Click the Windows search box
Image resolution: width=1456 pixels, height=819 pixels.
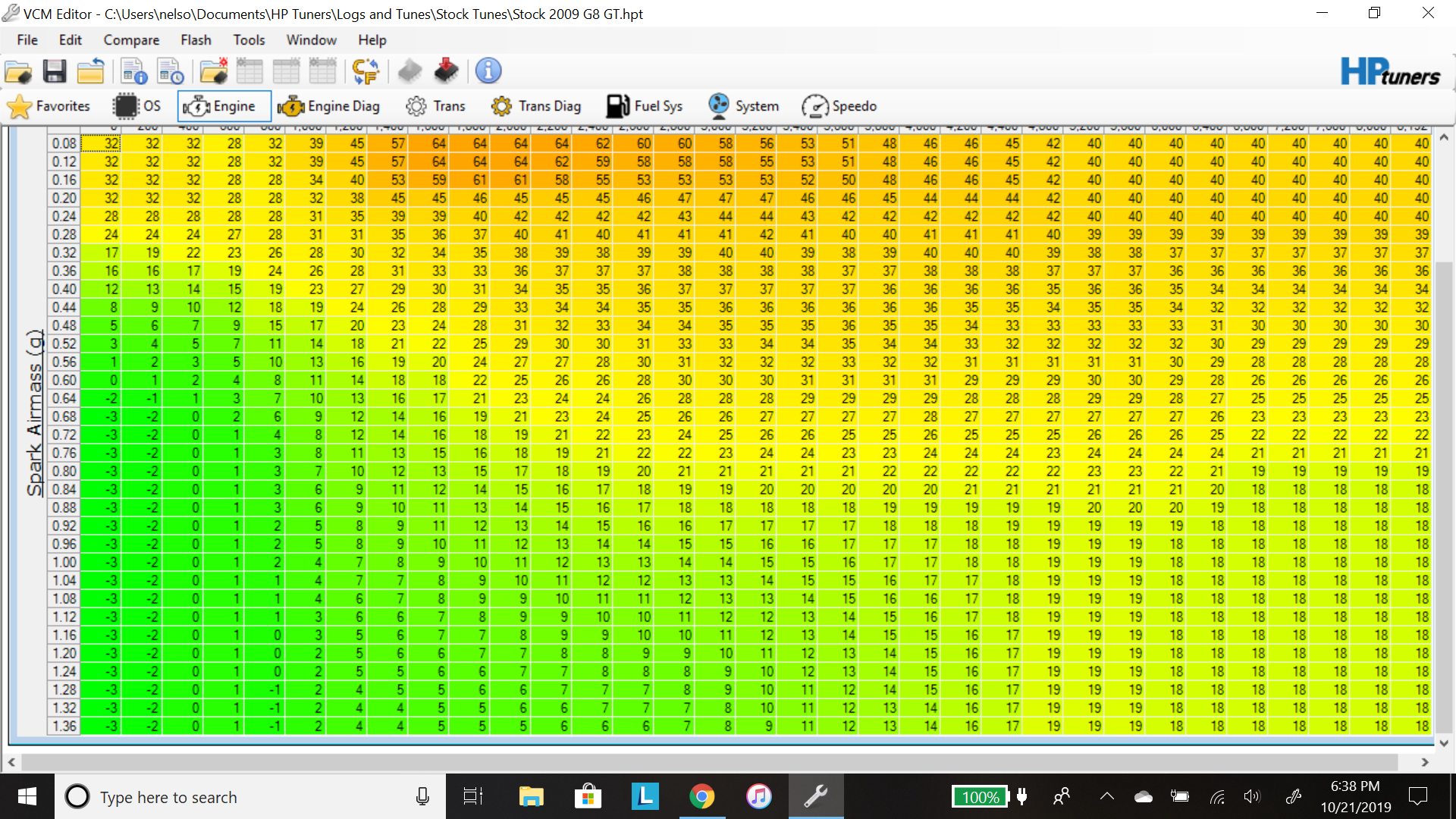227,796
